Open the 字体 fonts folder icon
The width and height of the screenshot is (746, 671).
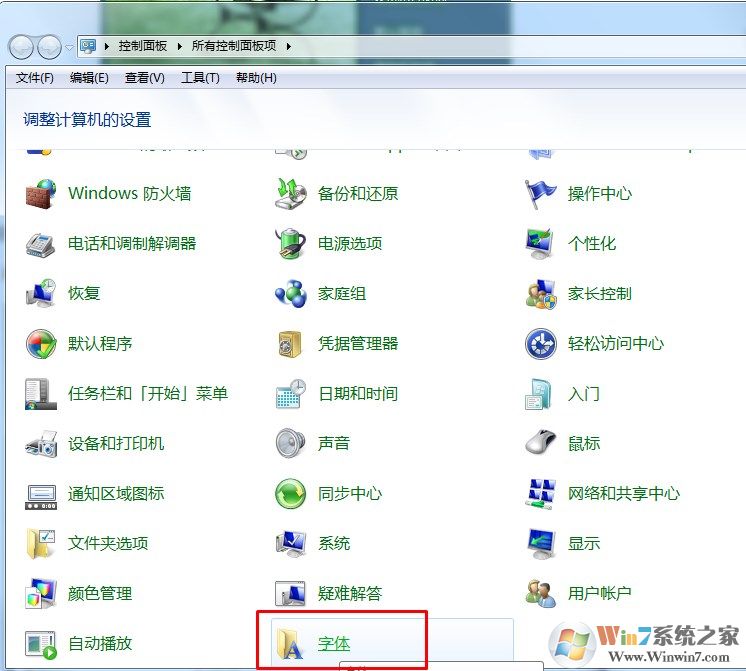[x=290, y=644]
